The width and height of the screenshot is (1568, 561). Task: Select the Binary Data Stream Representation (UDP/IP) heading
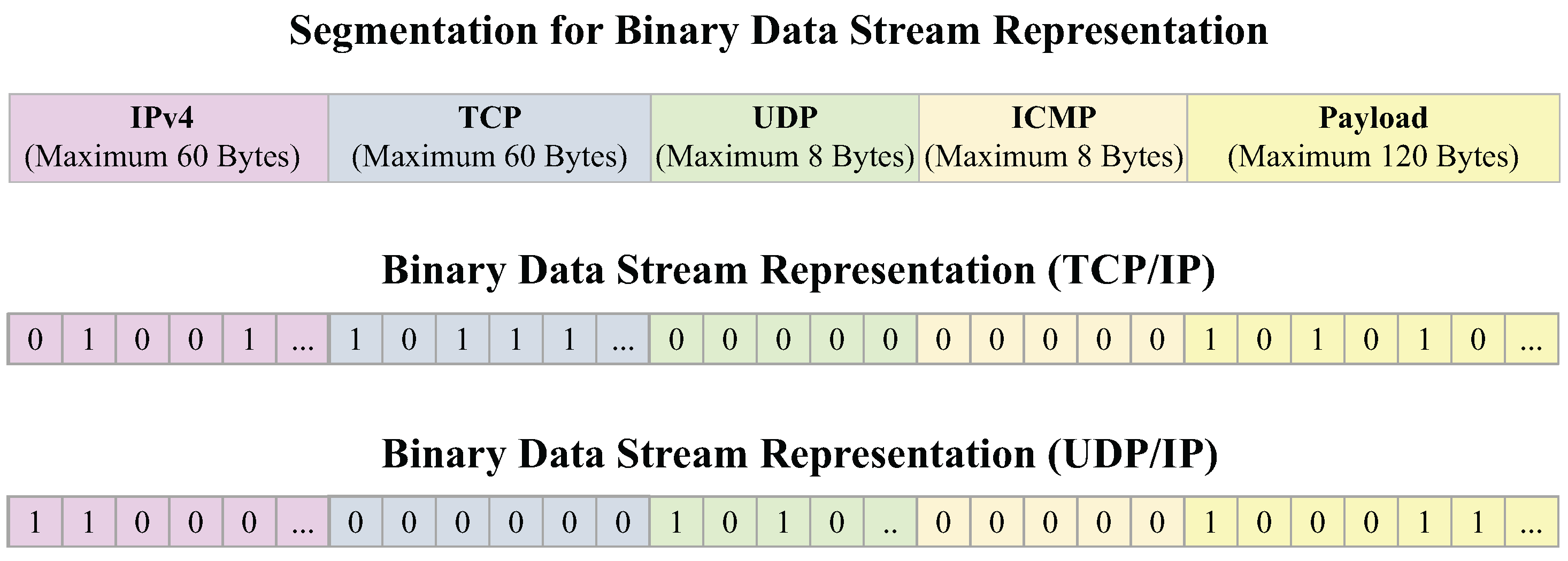pos(799,454)
